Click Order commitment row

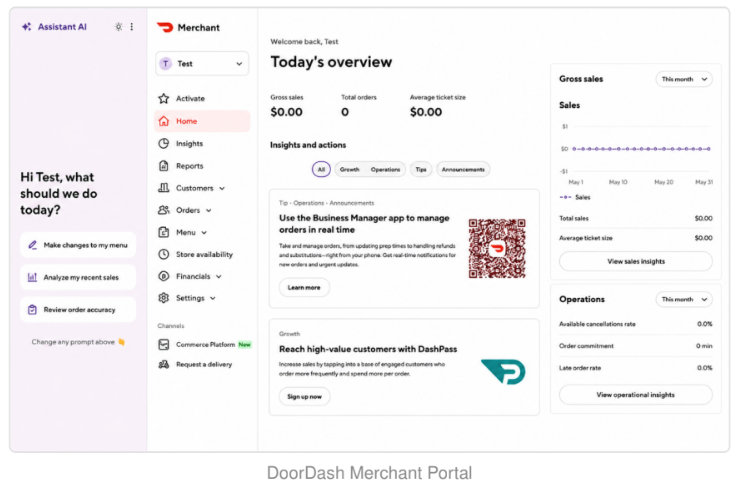coord(635,346)
